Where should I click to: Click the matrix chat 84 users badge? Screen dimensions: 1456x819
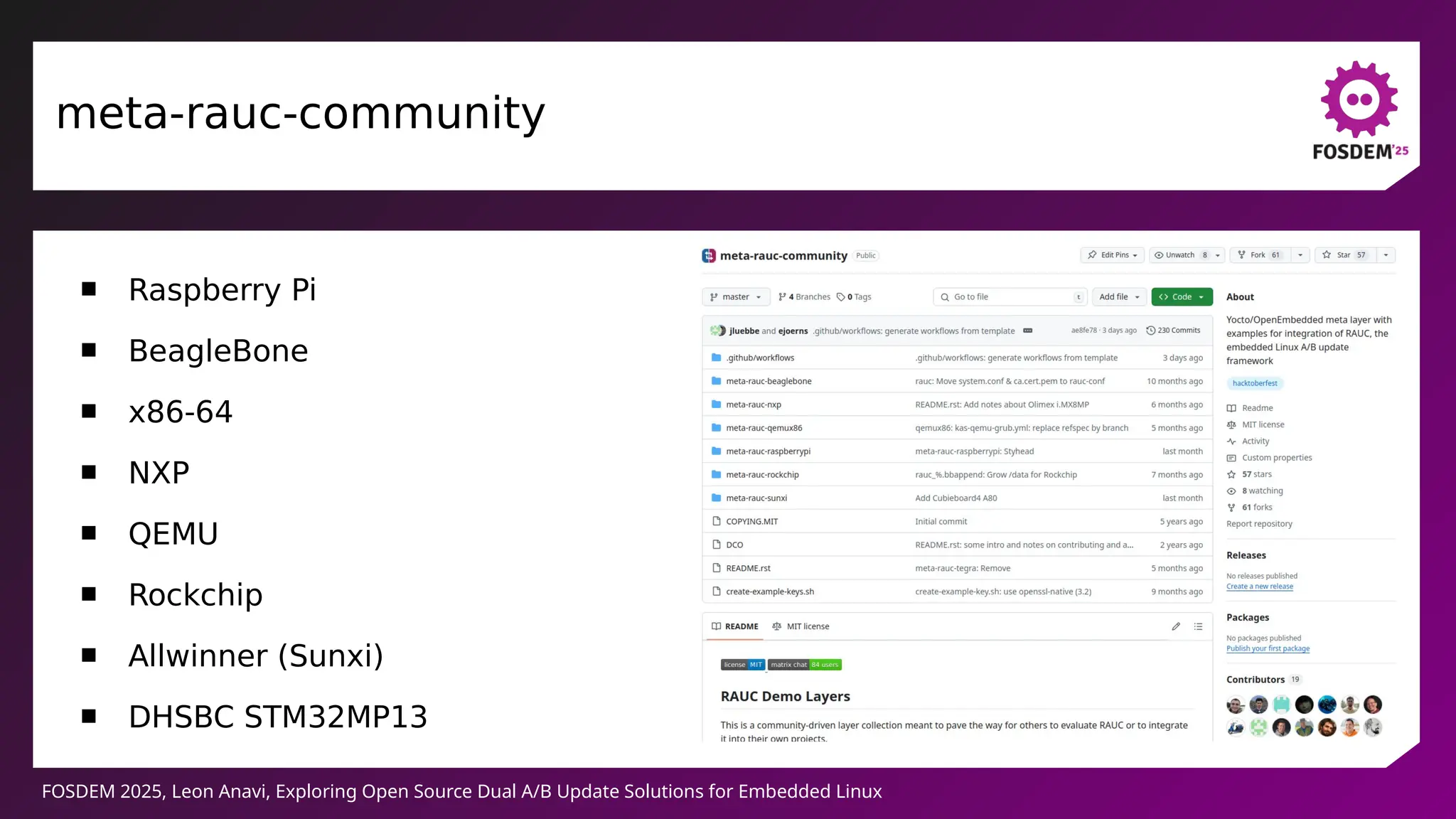point(805,665)
